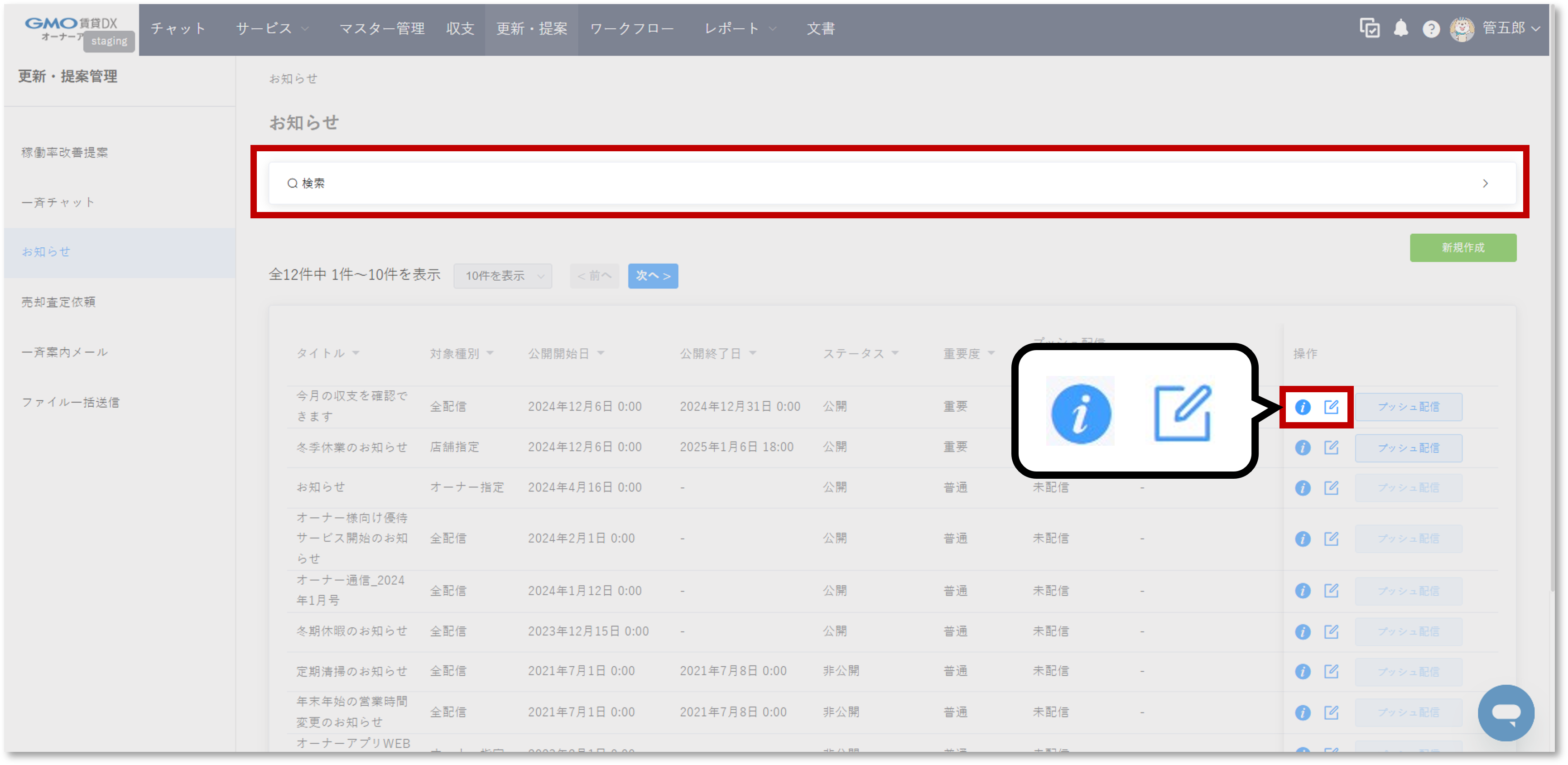1568x765 pixels.
Task: Open the task checklist icon in header
Action: 1369,28
